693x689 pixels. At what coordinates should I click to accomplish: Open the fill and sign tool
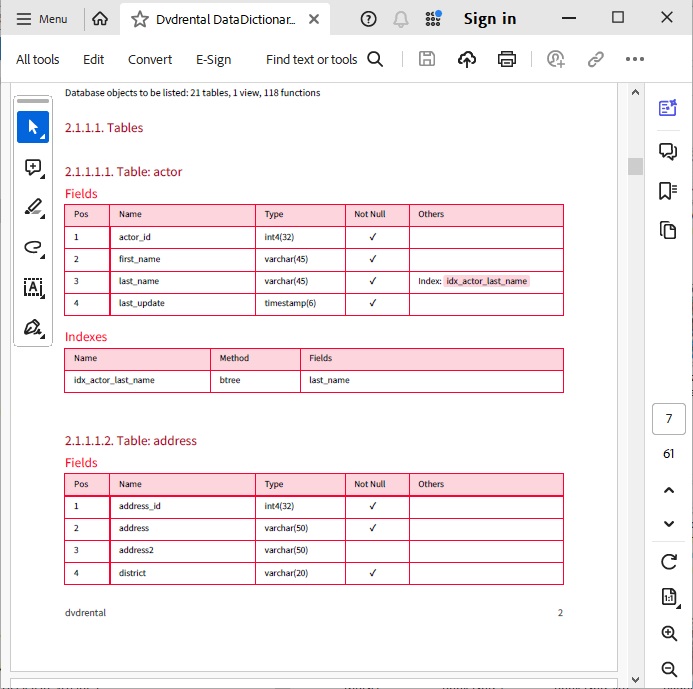33,328
